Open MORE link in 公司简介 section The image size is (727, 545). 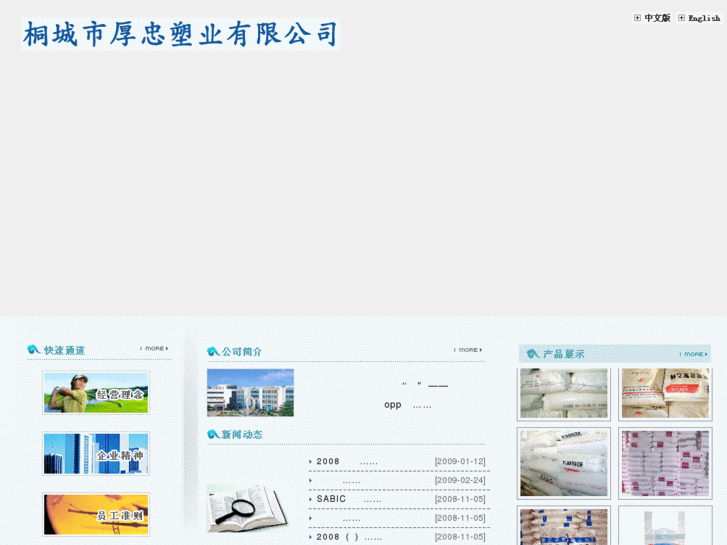[x=468, y=350]
